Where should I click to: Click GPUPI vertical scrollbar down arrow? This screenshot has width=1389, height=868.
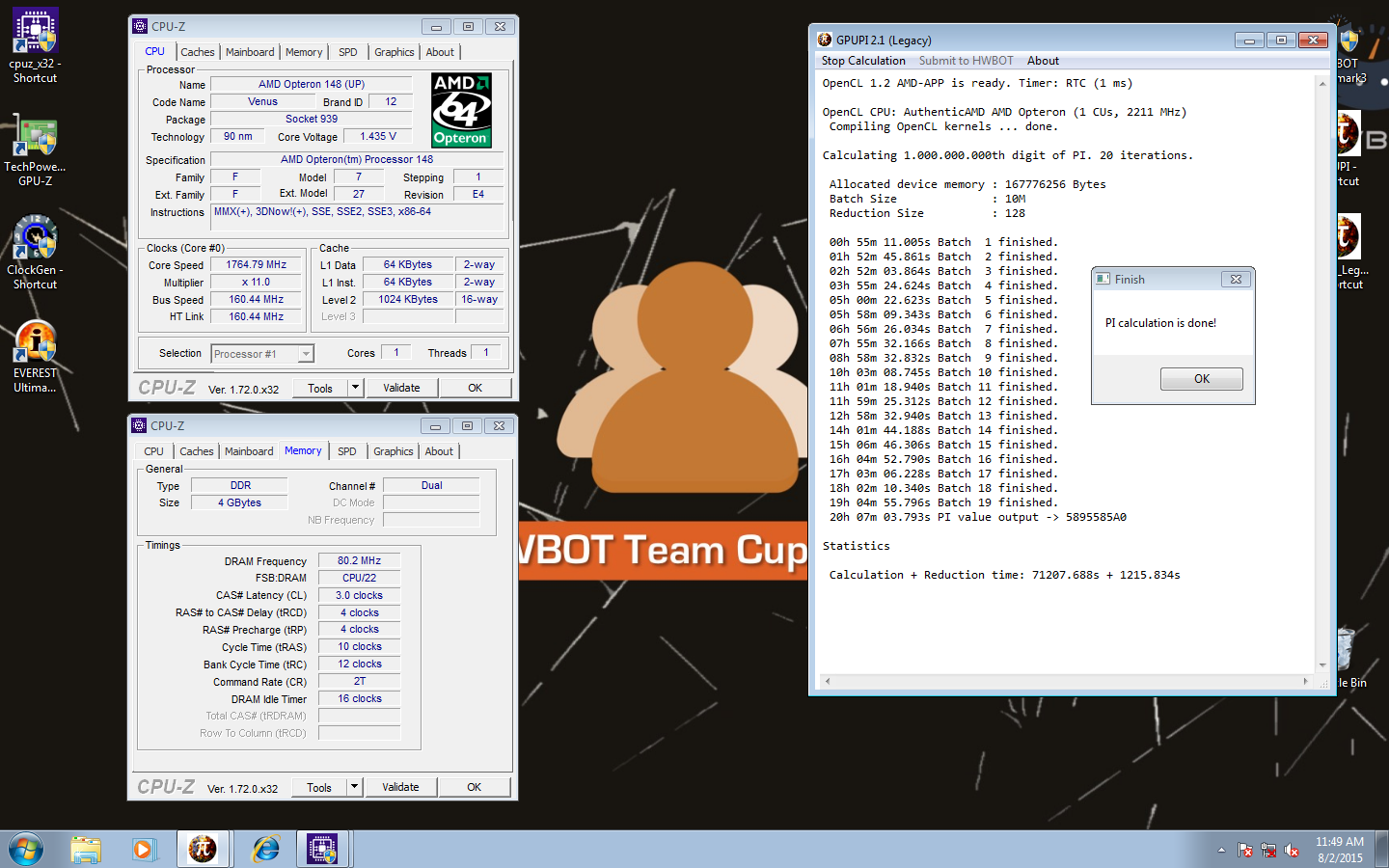point(1321,665)
